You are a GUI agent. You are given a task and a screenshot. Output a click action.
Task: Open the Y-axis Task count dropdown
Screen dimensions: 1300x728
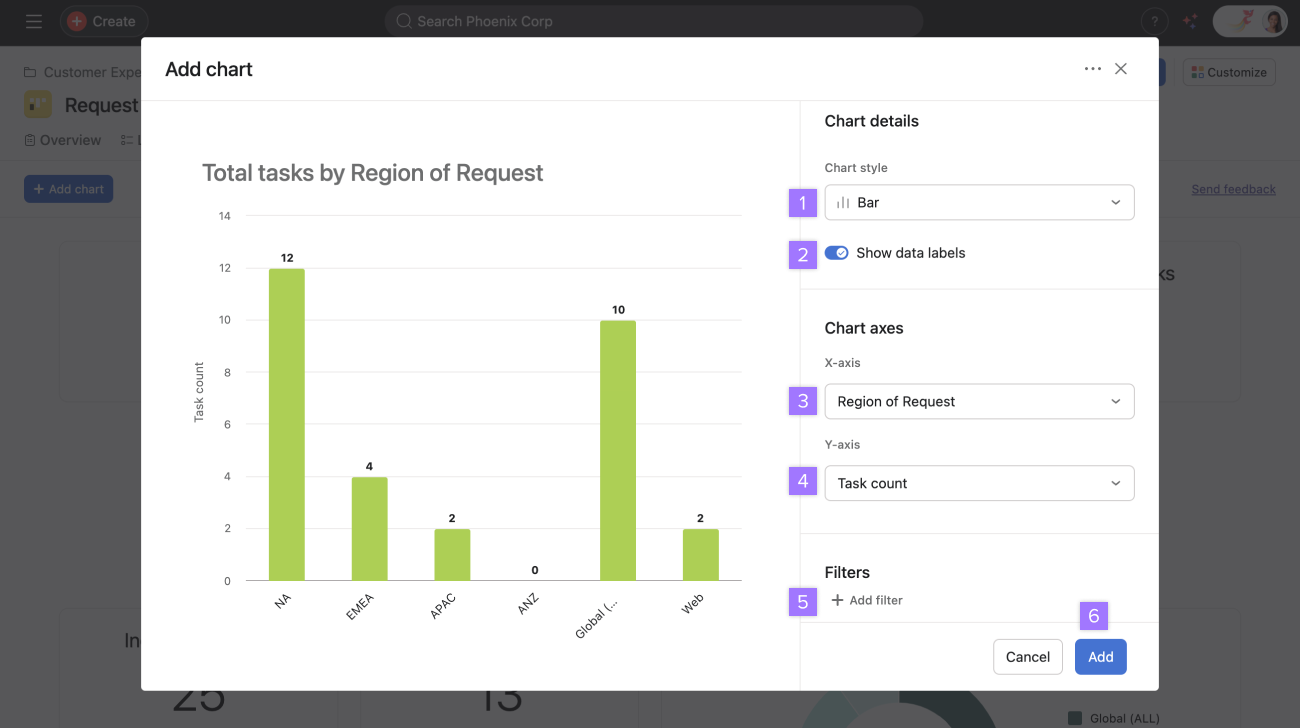pos(978,483)
